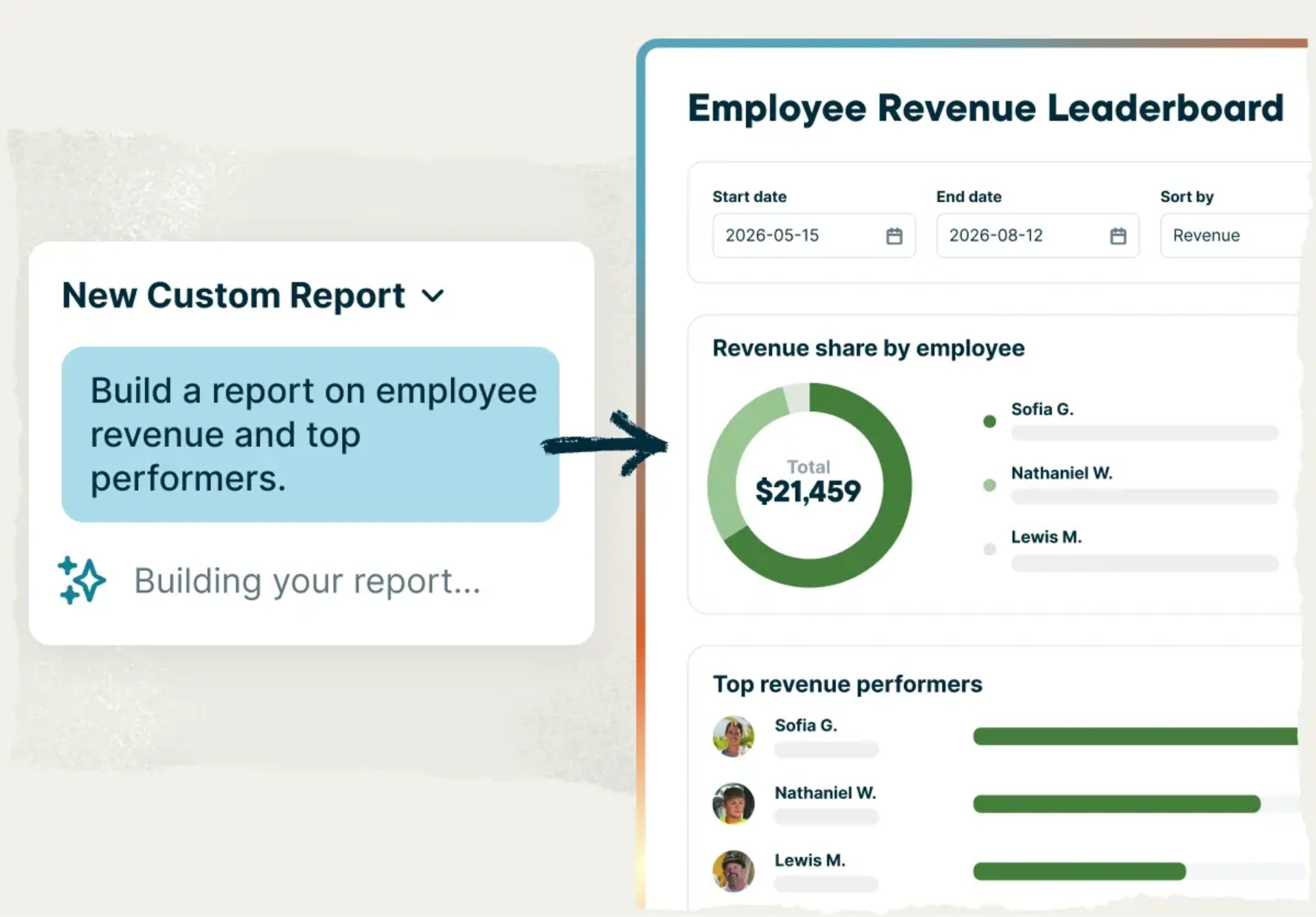This screenshot has height=917, width=1316.
Task: Click Nathaniel W. name in revenue share legend
Action: (x=1061, y=473)
